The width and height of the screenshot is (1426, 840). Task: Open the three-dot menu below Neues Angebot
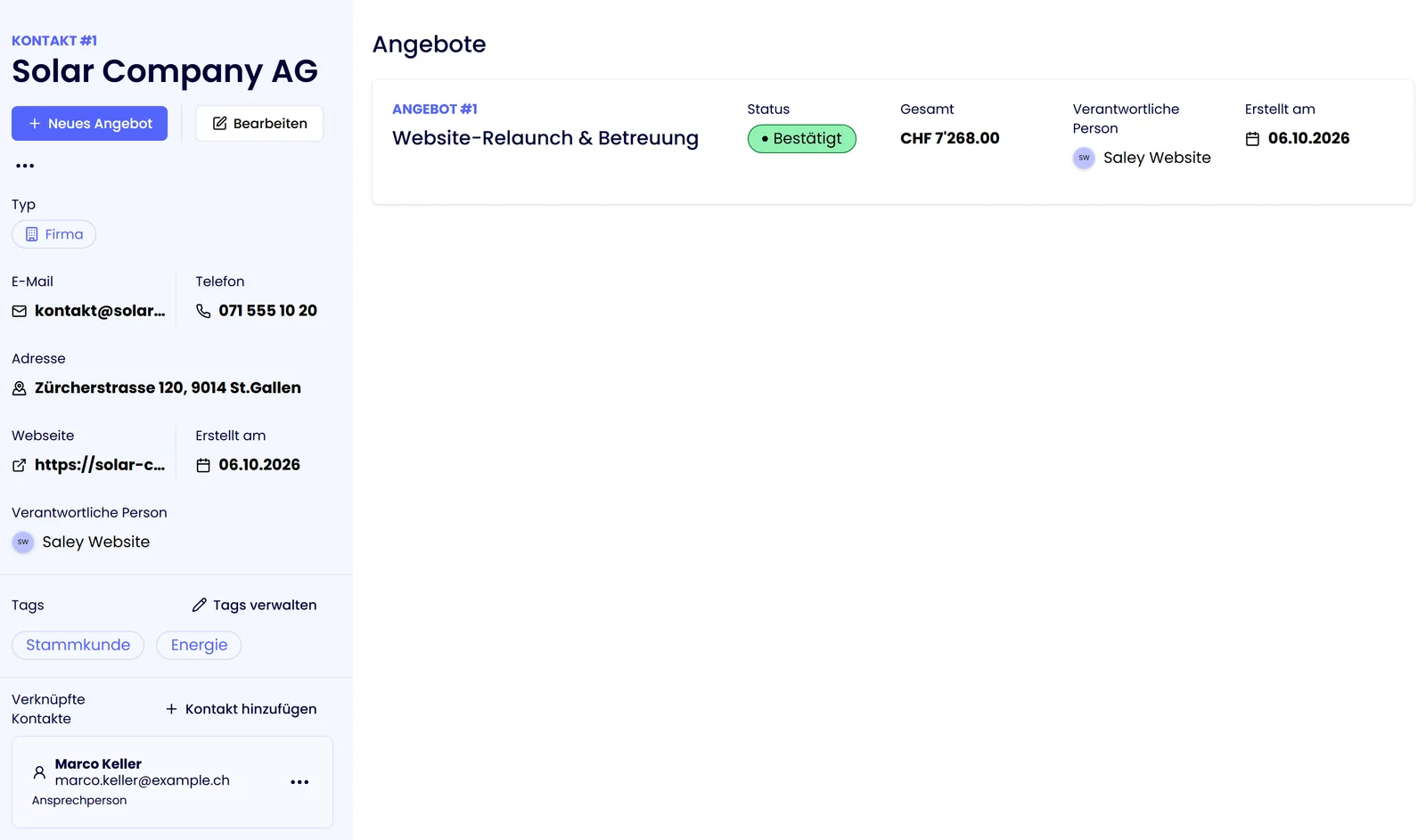click(x=25, y=166)
